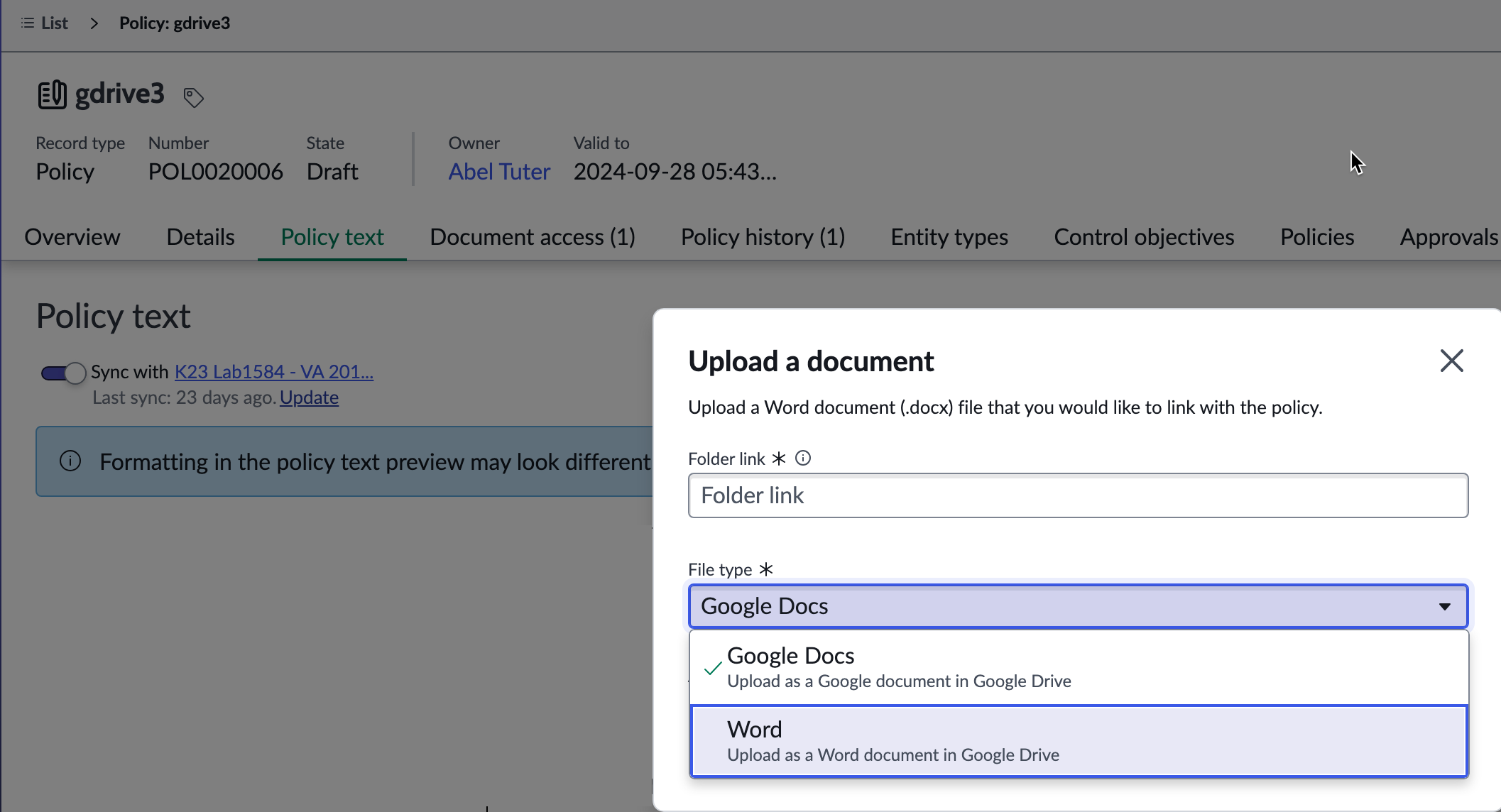Screen dimensions: 1501x812
Task: Open owner Abel Tuter link
Action: [x=499, y=172]
